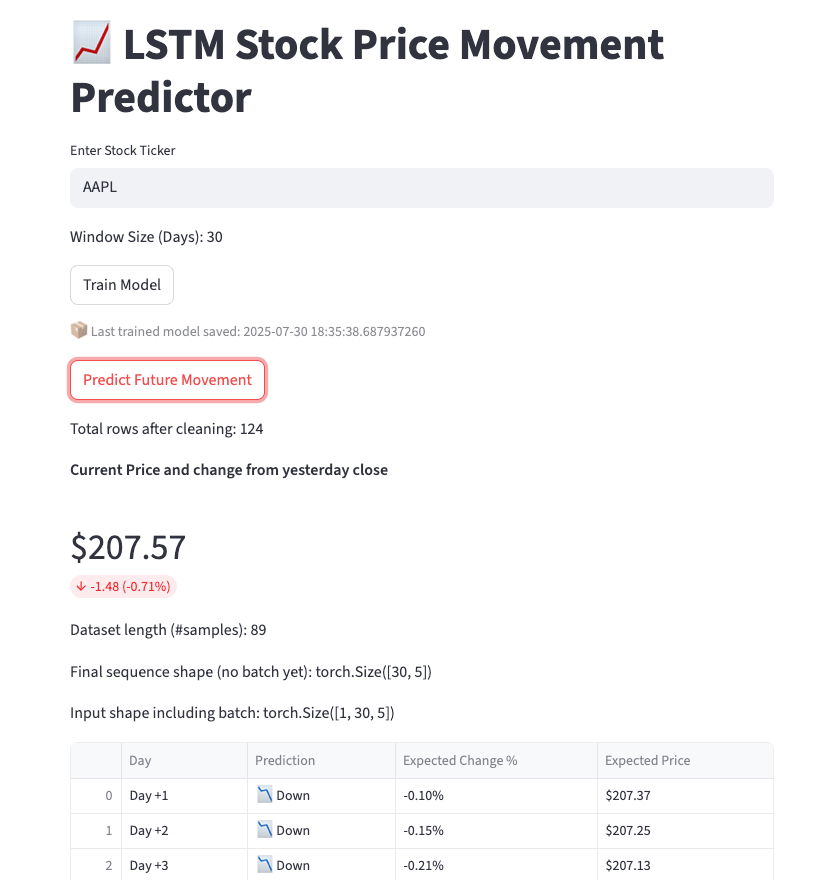The width and height of the screenshot is (840, 880).
Task: Click the red down arrow in price change badge
Action: click(81, 586)
